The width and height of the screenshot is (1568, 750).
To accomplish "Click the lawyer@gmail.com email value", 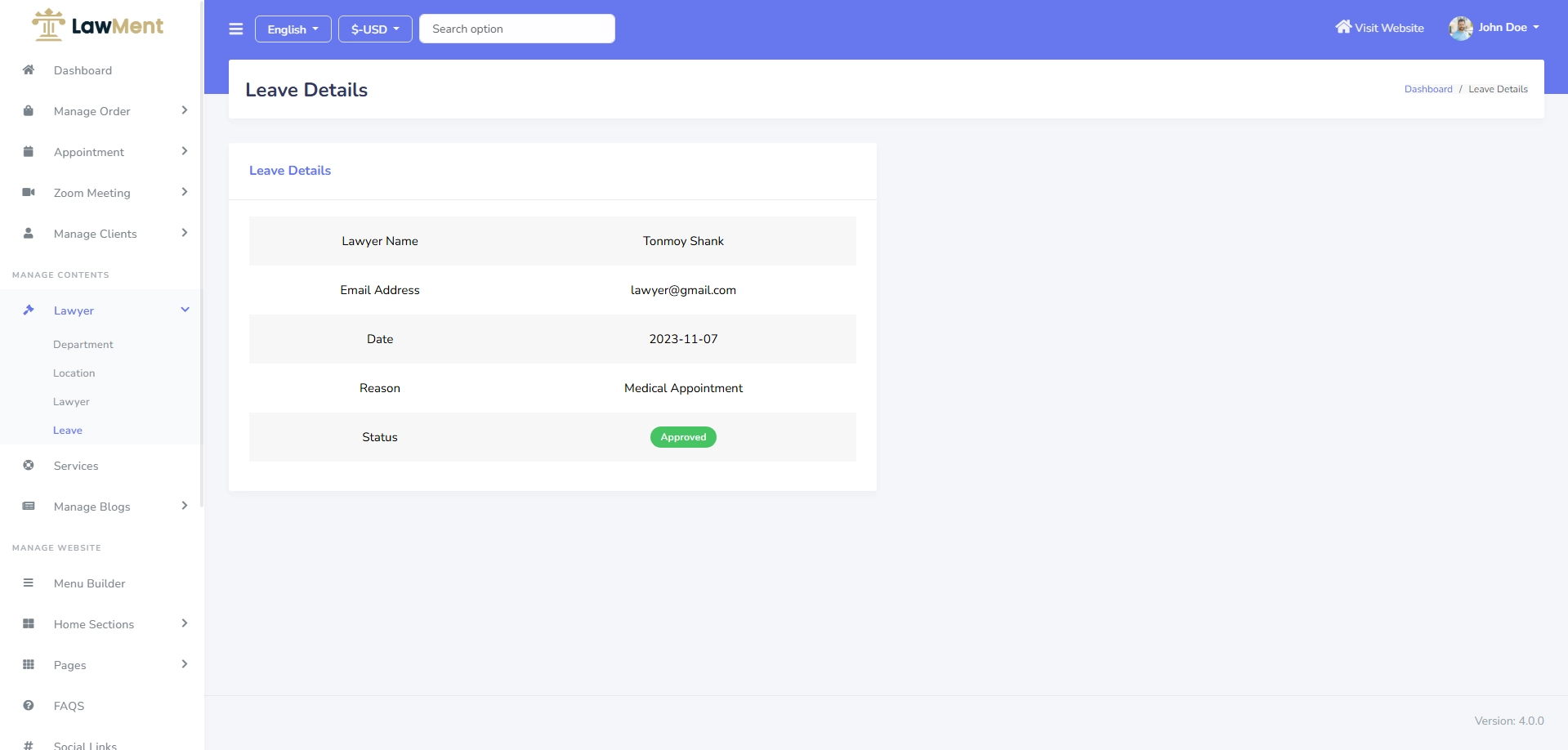I will 683,290.
